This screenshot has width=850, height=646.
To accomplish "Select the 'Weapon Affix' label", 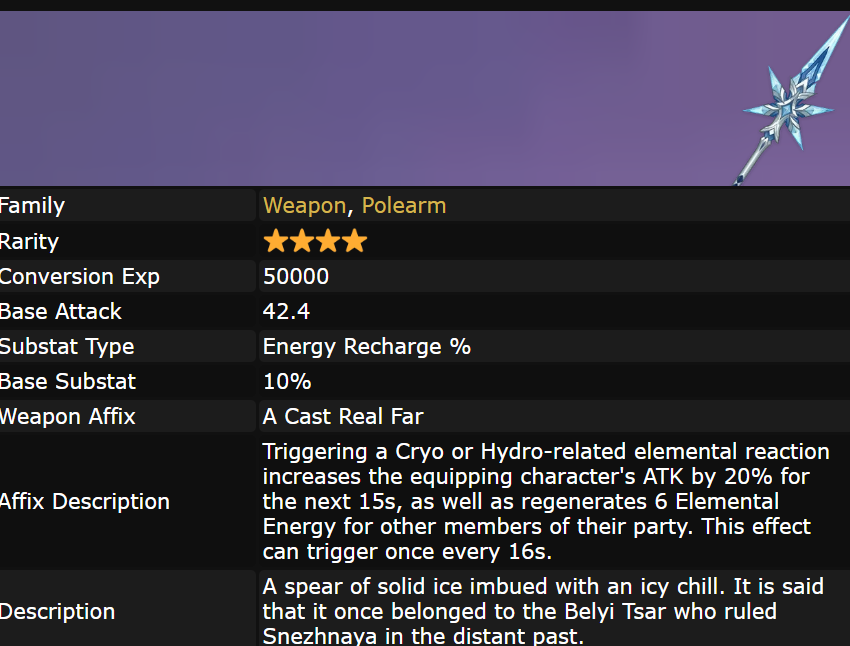I will click(67, 416).
